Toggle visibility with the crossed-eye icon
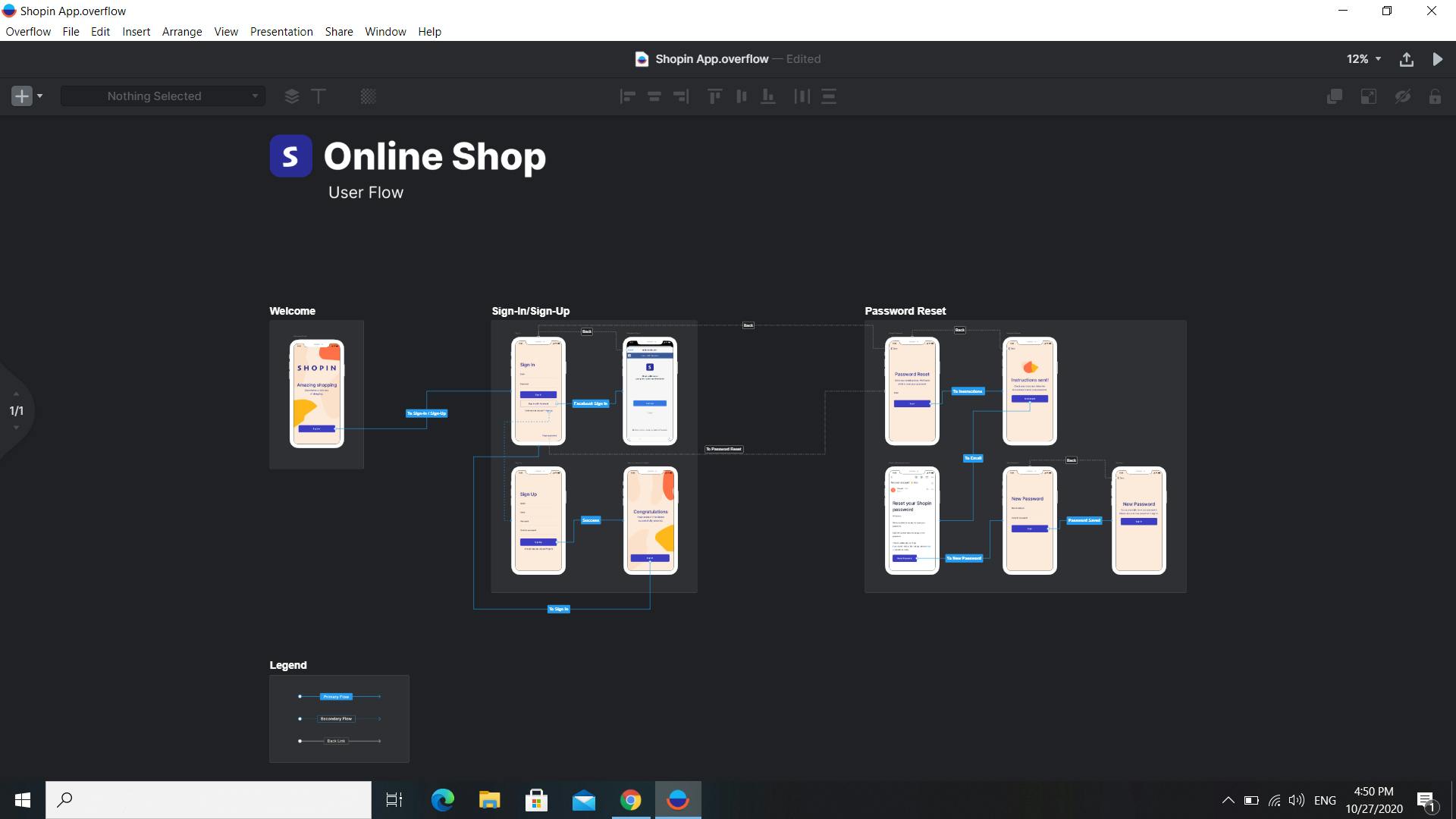This screenshot has width=1456, height=819. coord(1402,96)
